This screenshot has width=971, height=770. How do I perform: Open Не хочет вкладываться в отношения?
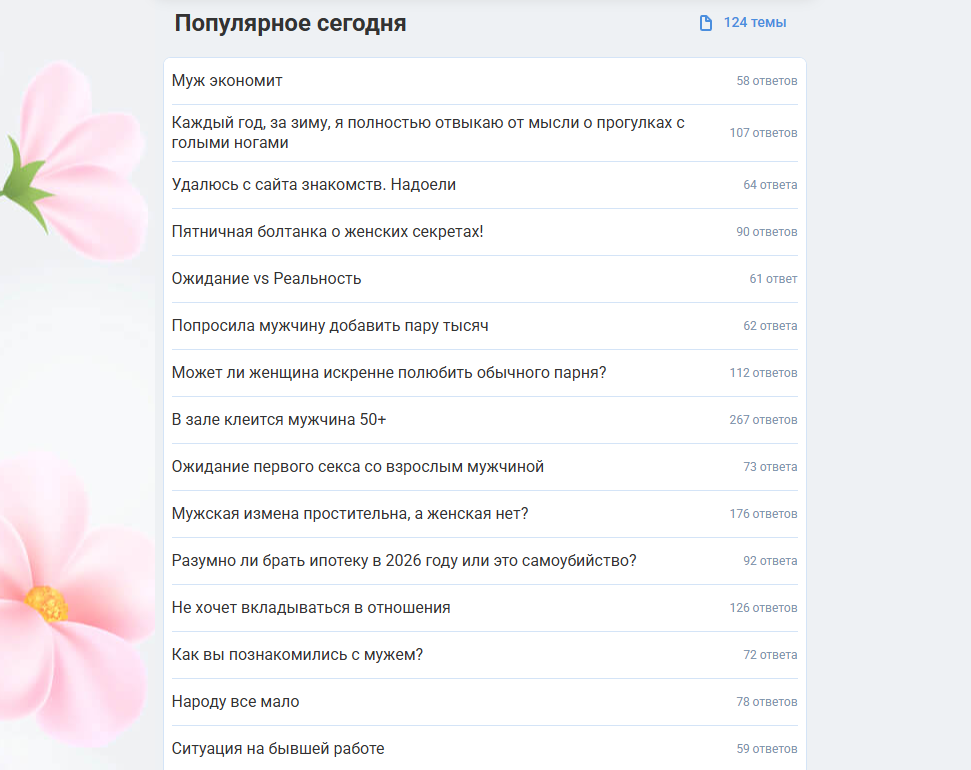pyautogui.click(x=311, y=608)
